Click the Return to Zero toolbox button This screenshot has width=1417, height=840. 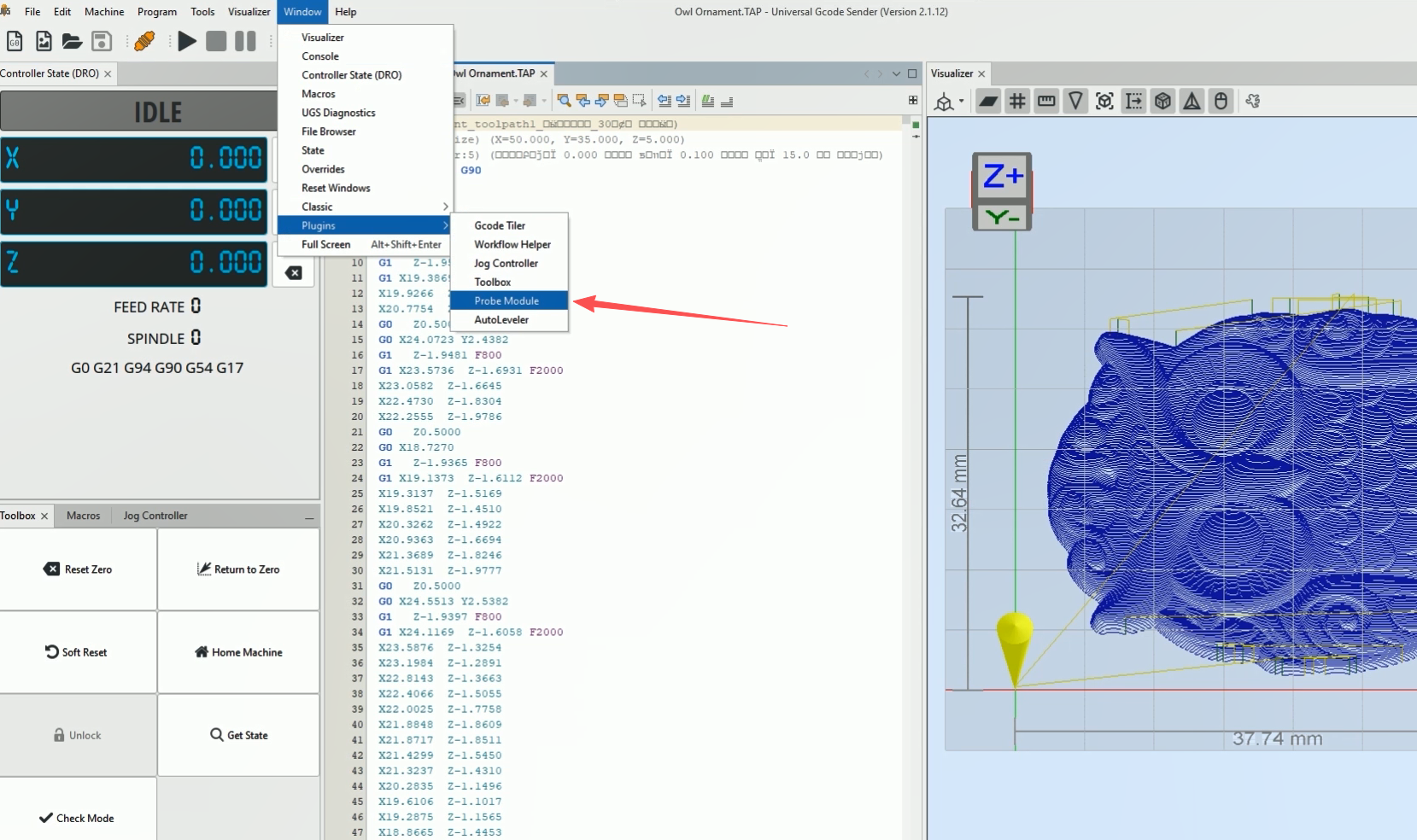pos(238,569)
